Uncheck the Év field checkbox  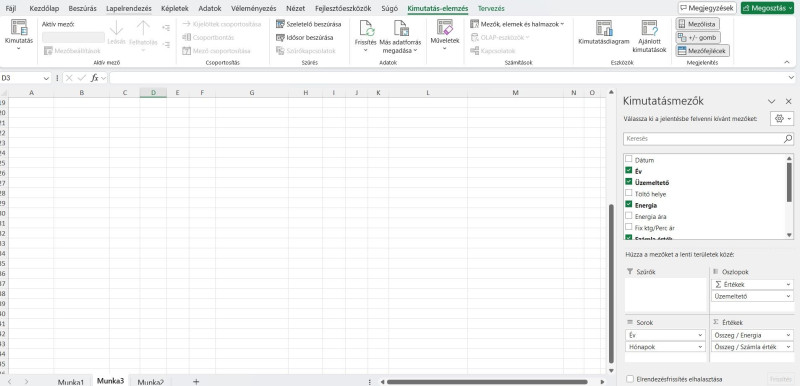[x=629, y=170]
